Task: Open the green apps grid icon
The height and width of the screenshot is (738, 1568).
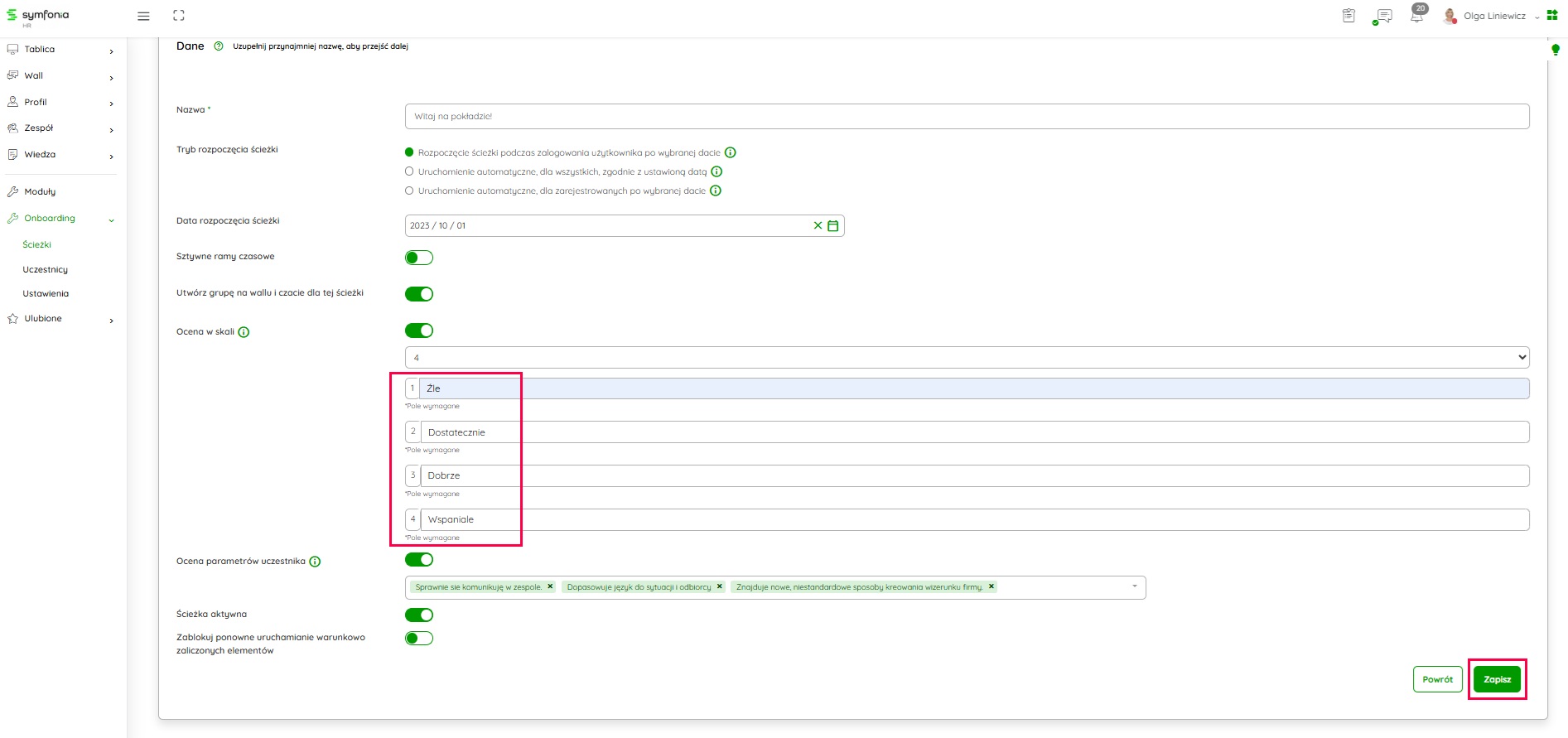Action: pos(1552,16)
